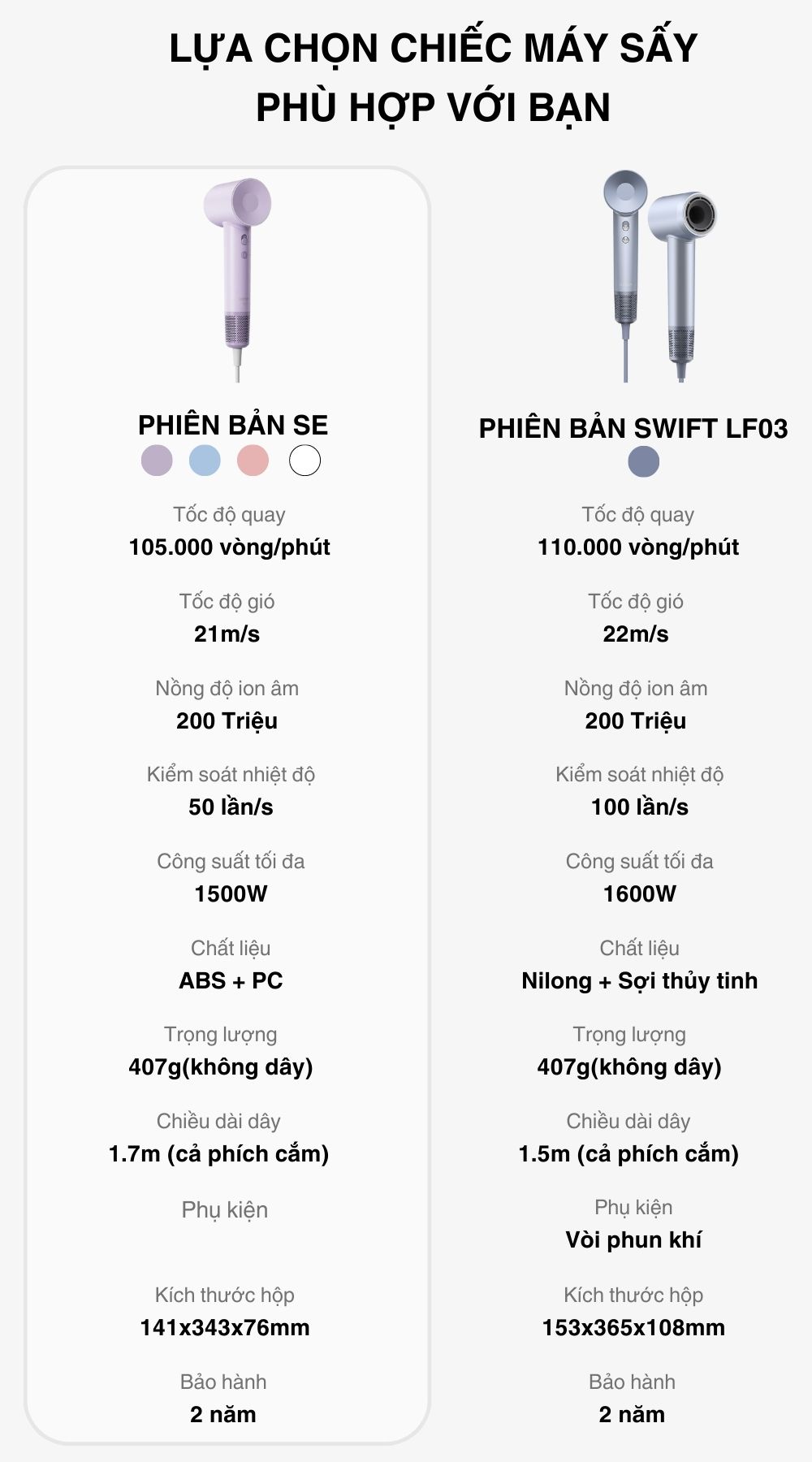Image resolution: width=812 pixels, height=1462 pixels.
Task: Click Swift LF03 max power 1600W value
Action: tap(639, 893)
